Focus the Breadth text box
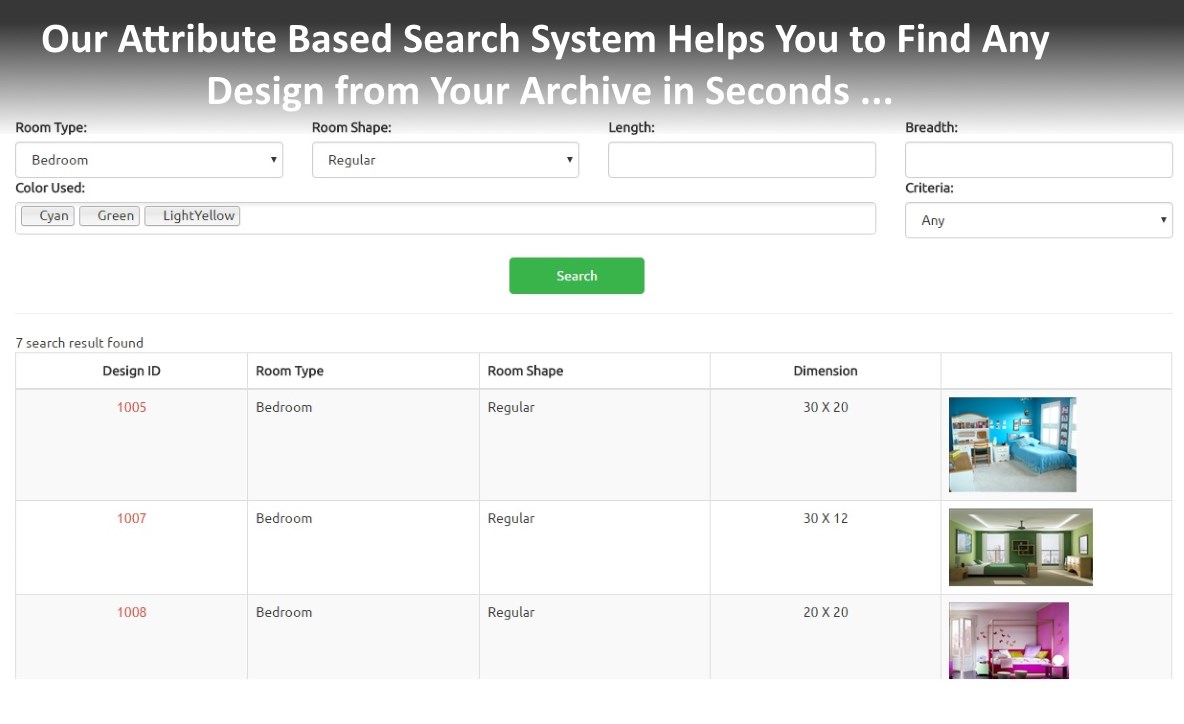Image resolution: width=1184 pixels, height=724 pixels. 1038,160
